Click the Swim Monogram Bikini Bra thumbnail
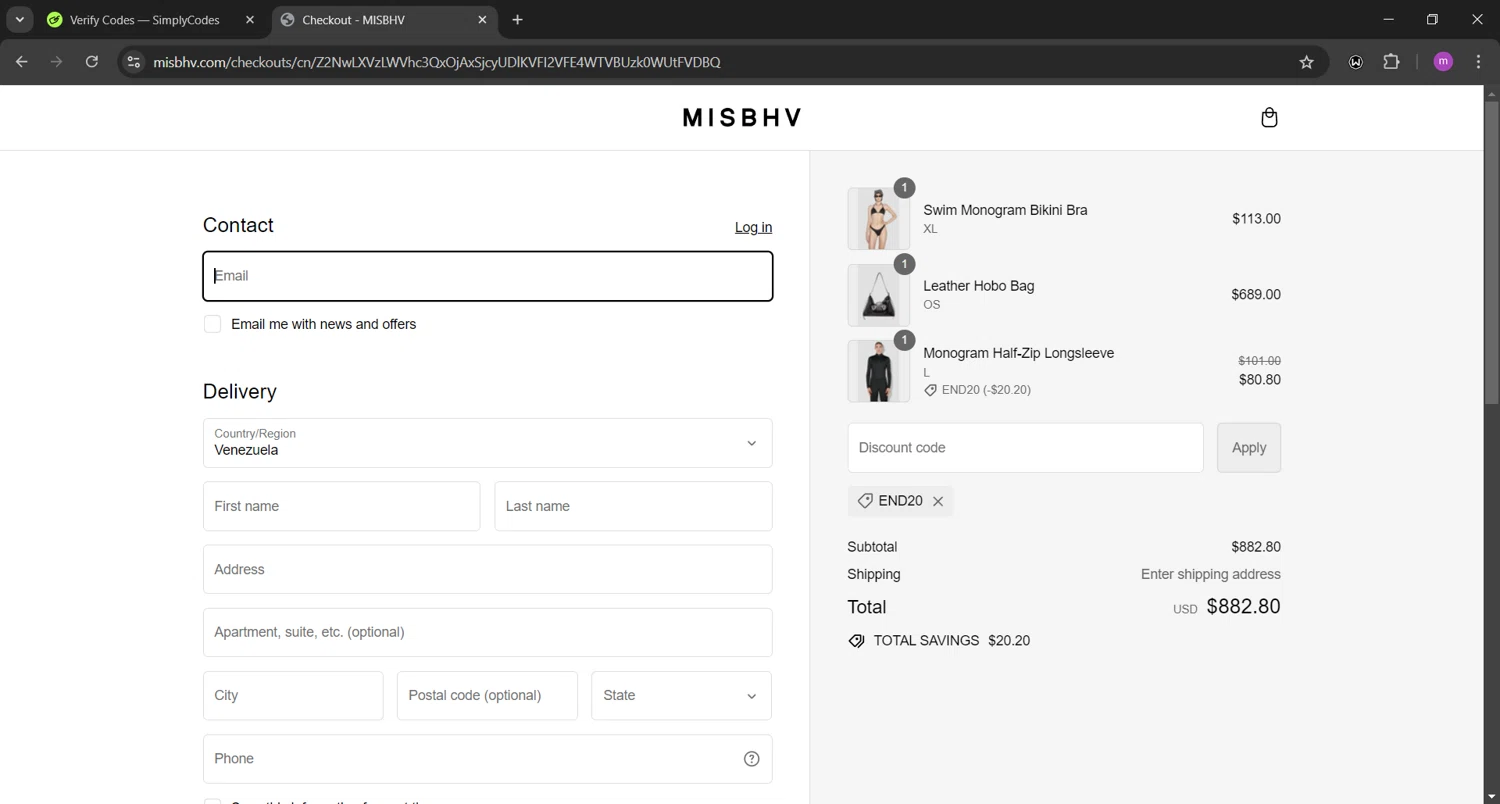 click(878, 219)
